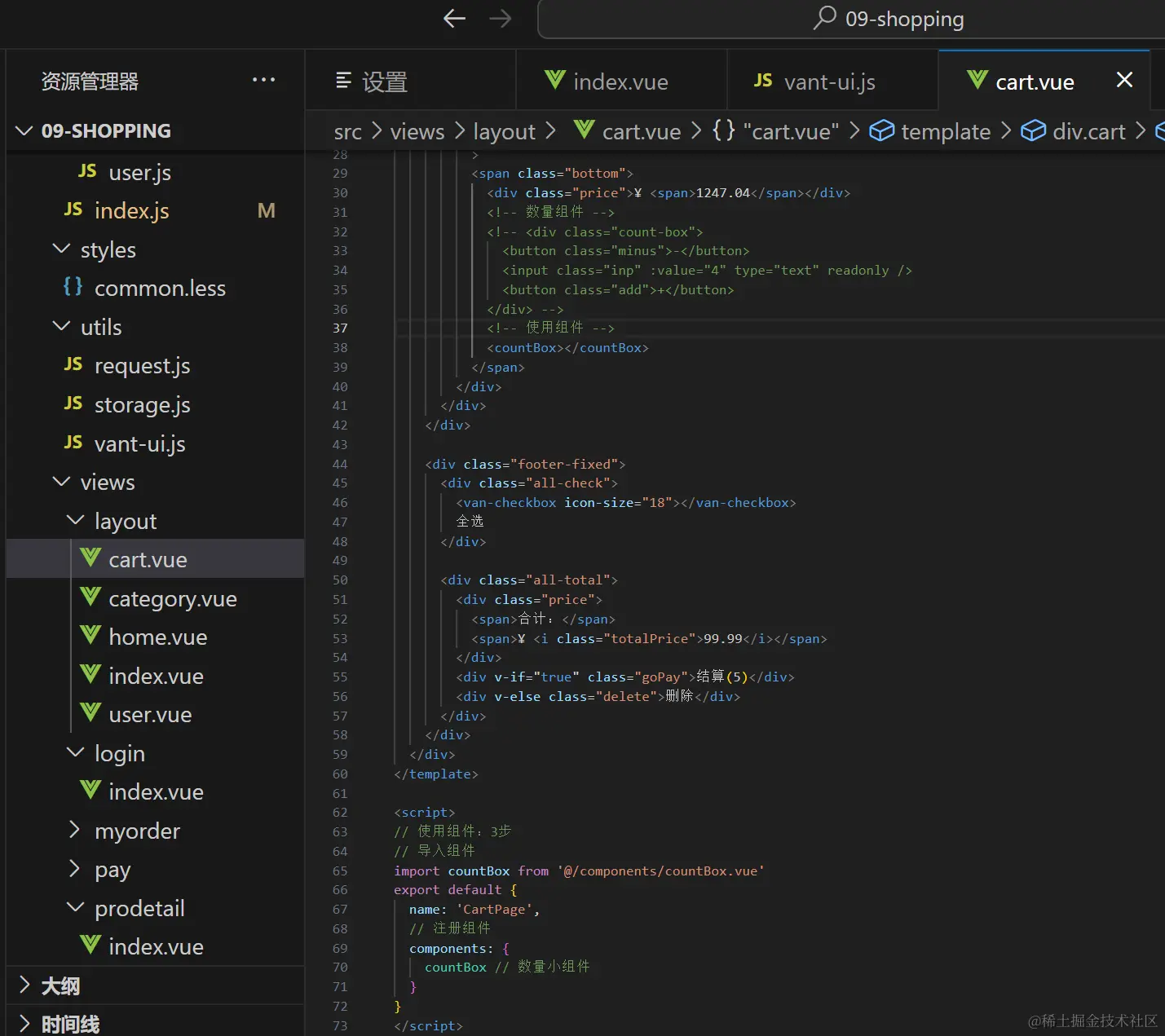Click the import path '@/components/countBox.vue'

[661, 871]
